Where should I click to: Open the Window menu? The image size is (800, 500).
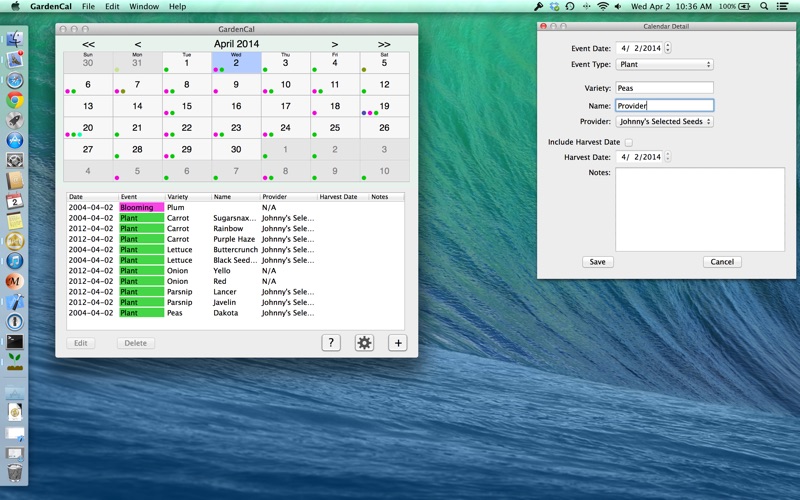tap(144, 6)
